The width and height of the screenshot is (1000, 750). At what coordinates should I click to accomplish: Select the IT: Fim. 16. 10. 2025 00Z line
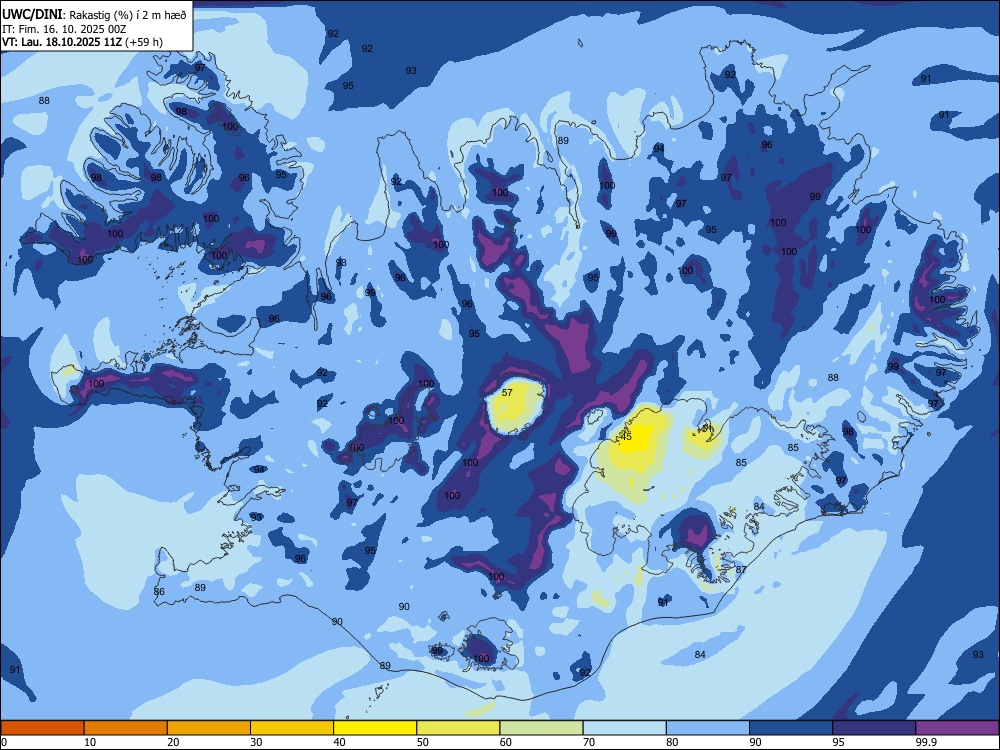[64, 29]
